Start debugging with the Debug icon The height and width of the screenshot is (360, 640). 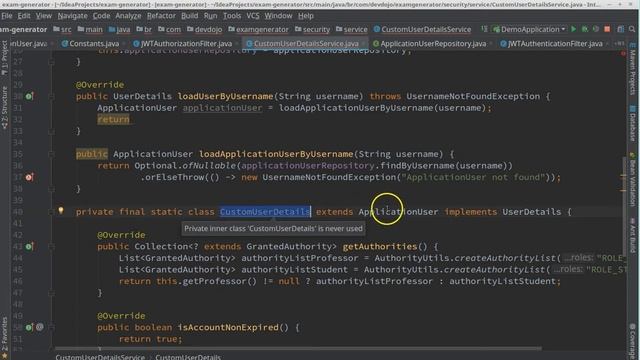pyautogui.click(x=585, y=29)
